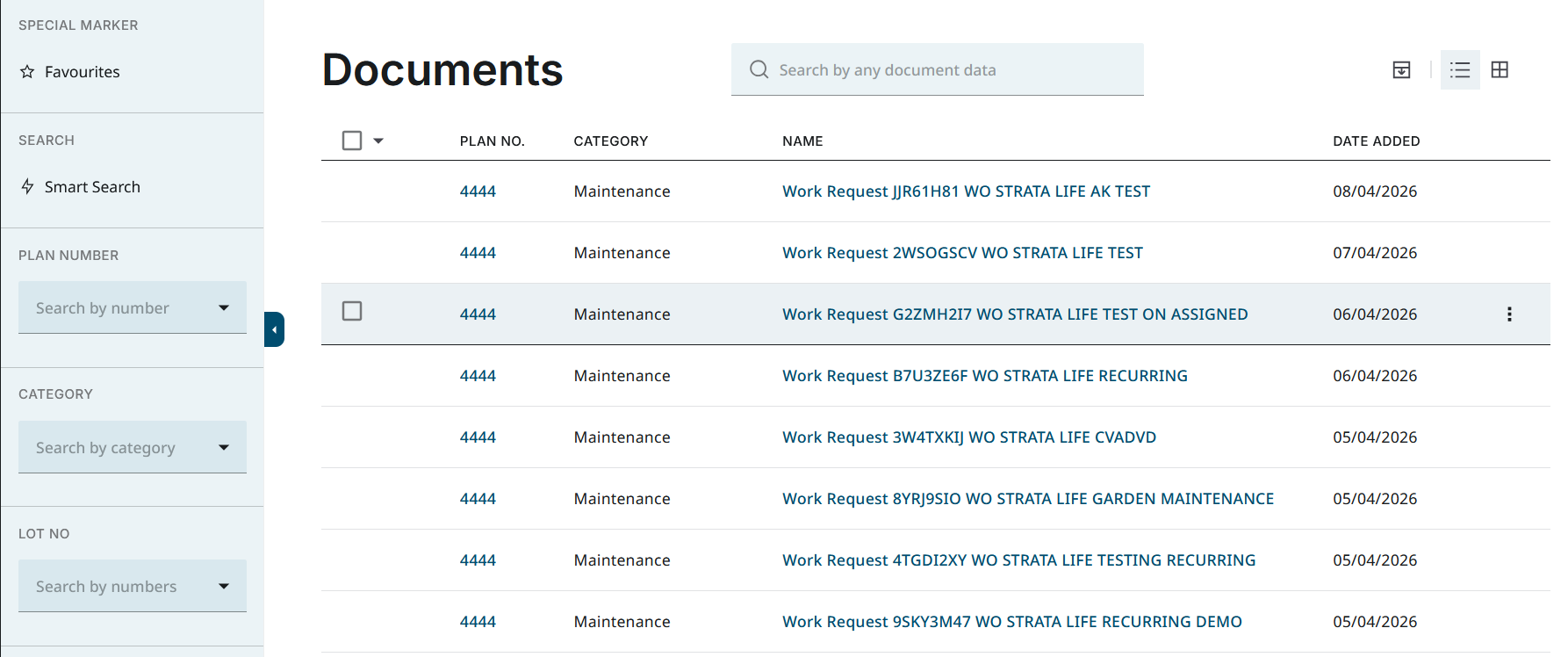Image resolution: width=1568 pixels, height=657 pixels.
Task: Click the magnifier icon in the search bar
Action: point(759,69)
